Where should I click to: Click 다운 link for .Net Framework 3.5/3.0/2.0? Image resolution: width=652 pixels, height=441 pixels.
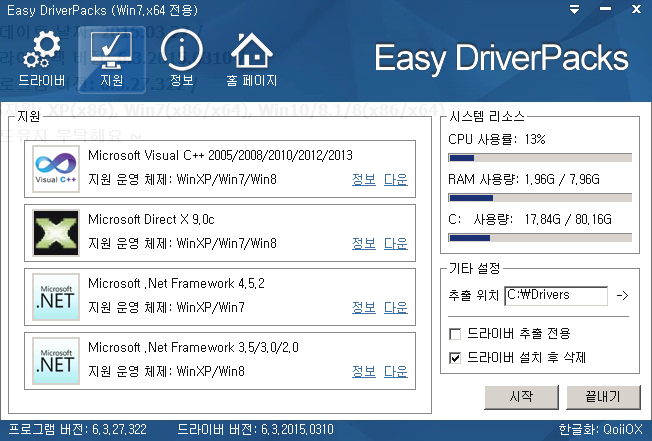click(395, 372)
